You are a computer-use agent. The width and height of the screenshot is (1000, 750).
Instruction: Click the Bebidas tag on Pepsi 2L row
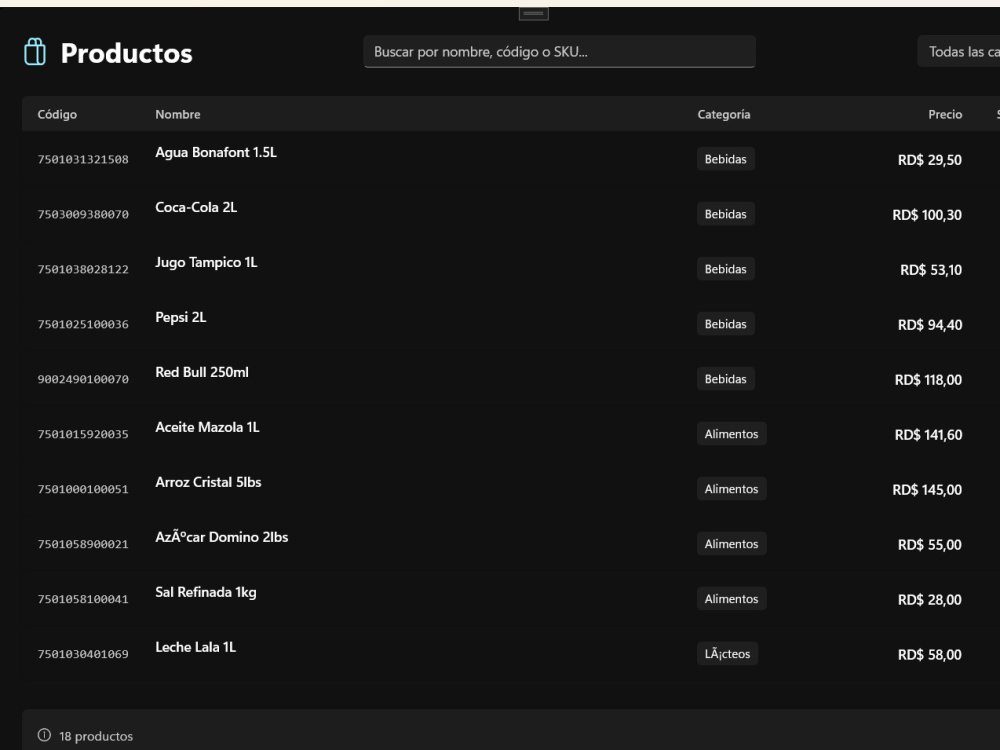[725, 323]
